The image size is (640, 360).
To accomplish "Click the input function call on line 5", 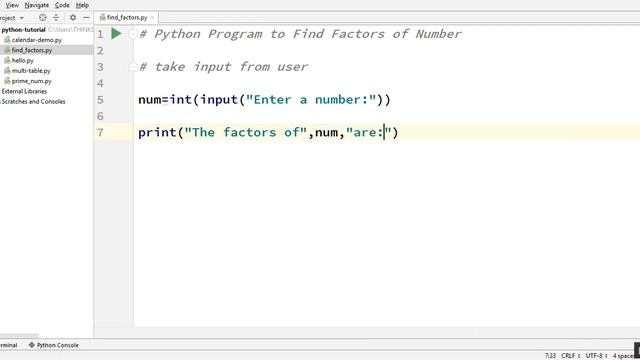I will click(219, 100).
